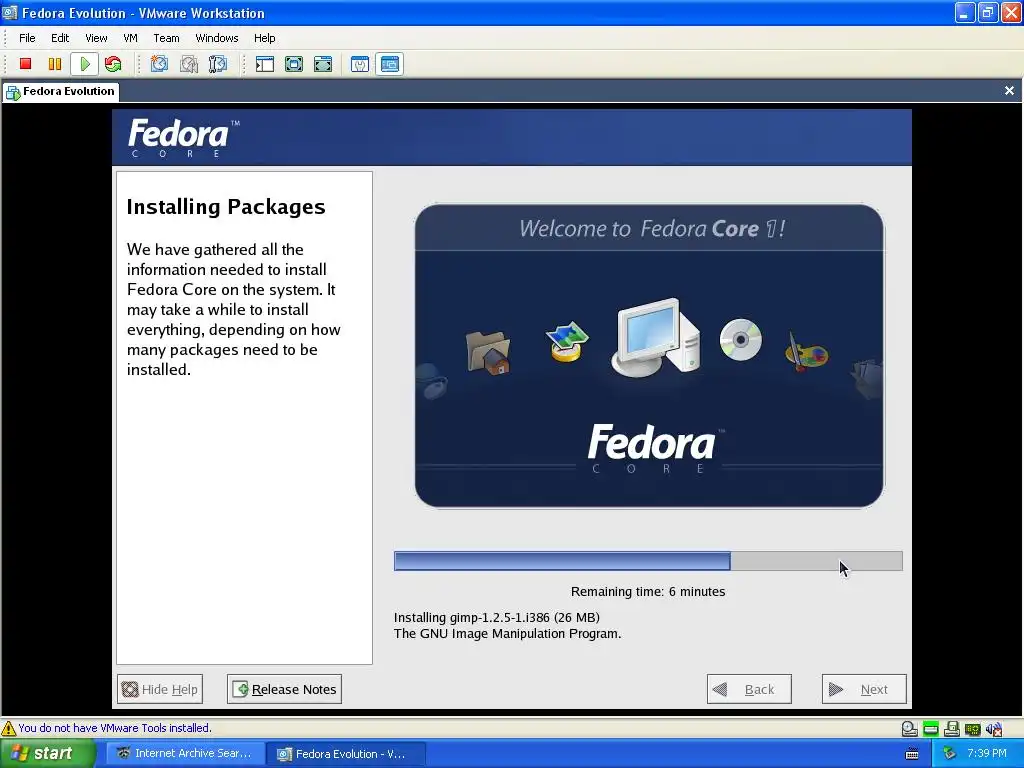Open the Help menu

[264, 38]
